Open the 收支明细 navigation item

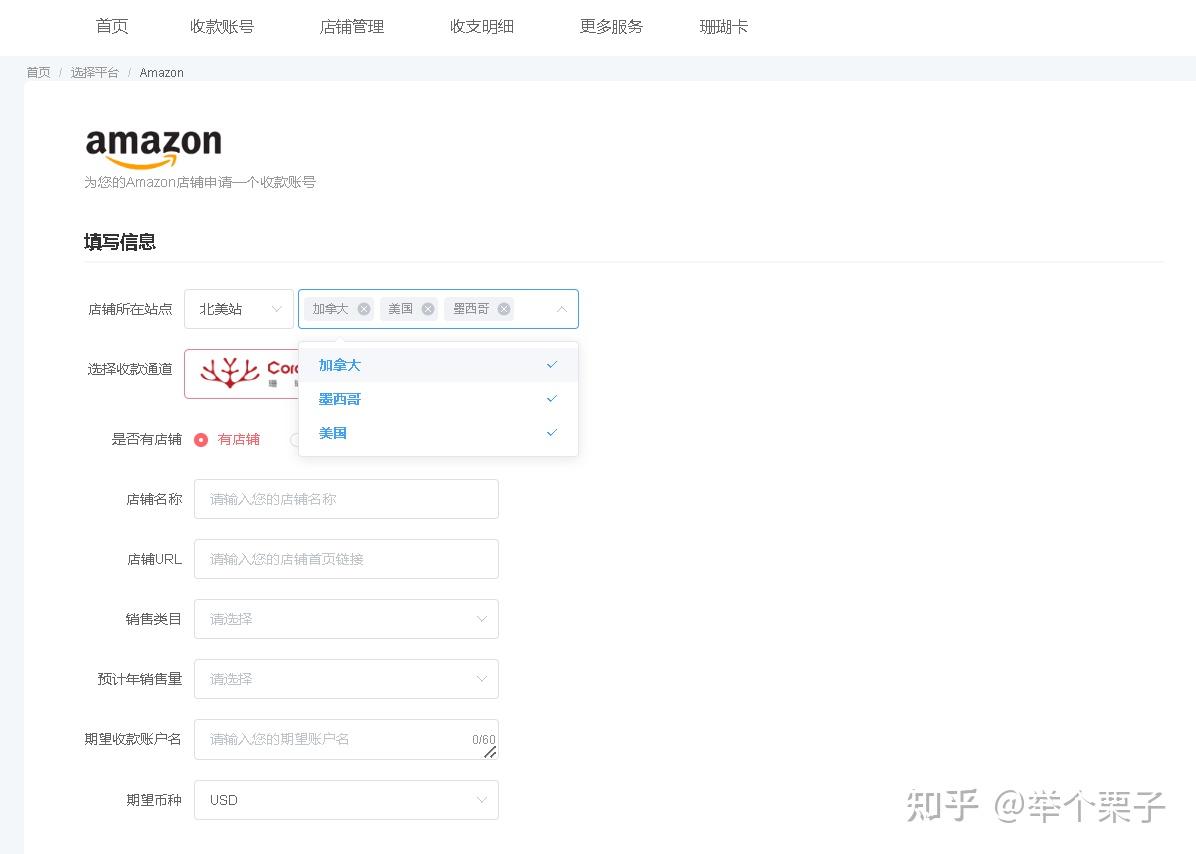(x=482, y=27)
